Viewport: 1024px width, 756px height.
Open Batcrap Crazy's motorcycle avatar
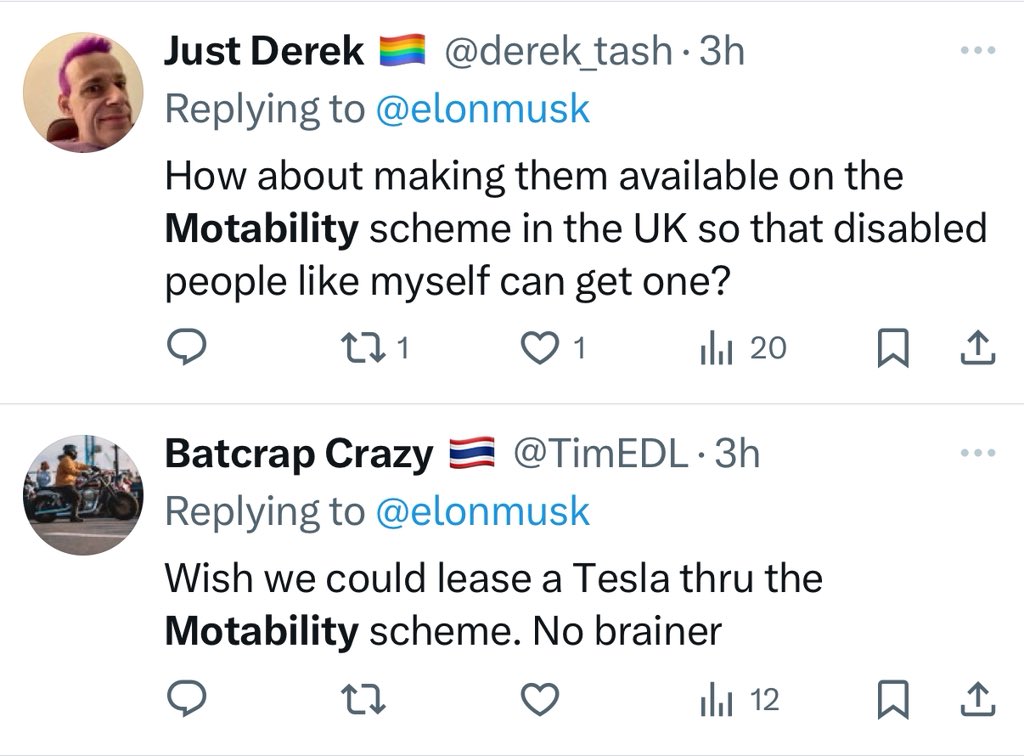point(83,495)
